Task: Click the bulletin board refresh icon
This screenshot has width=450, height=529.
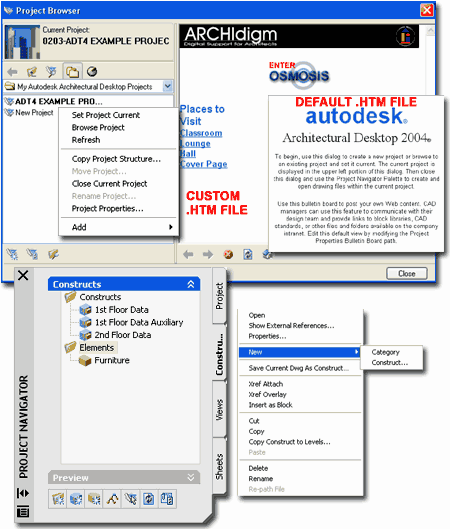Action: (x=248, y=254)
